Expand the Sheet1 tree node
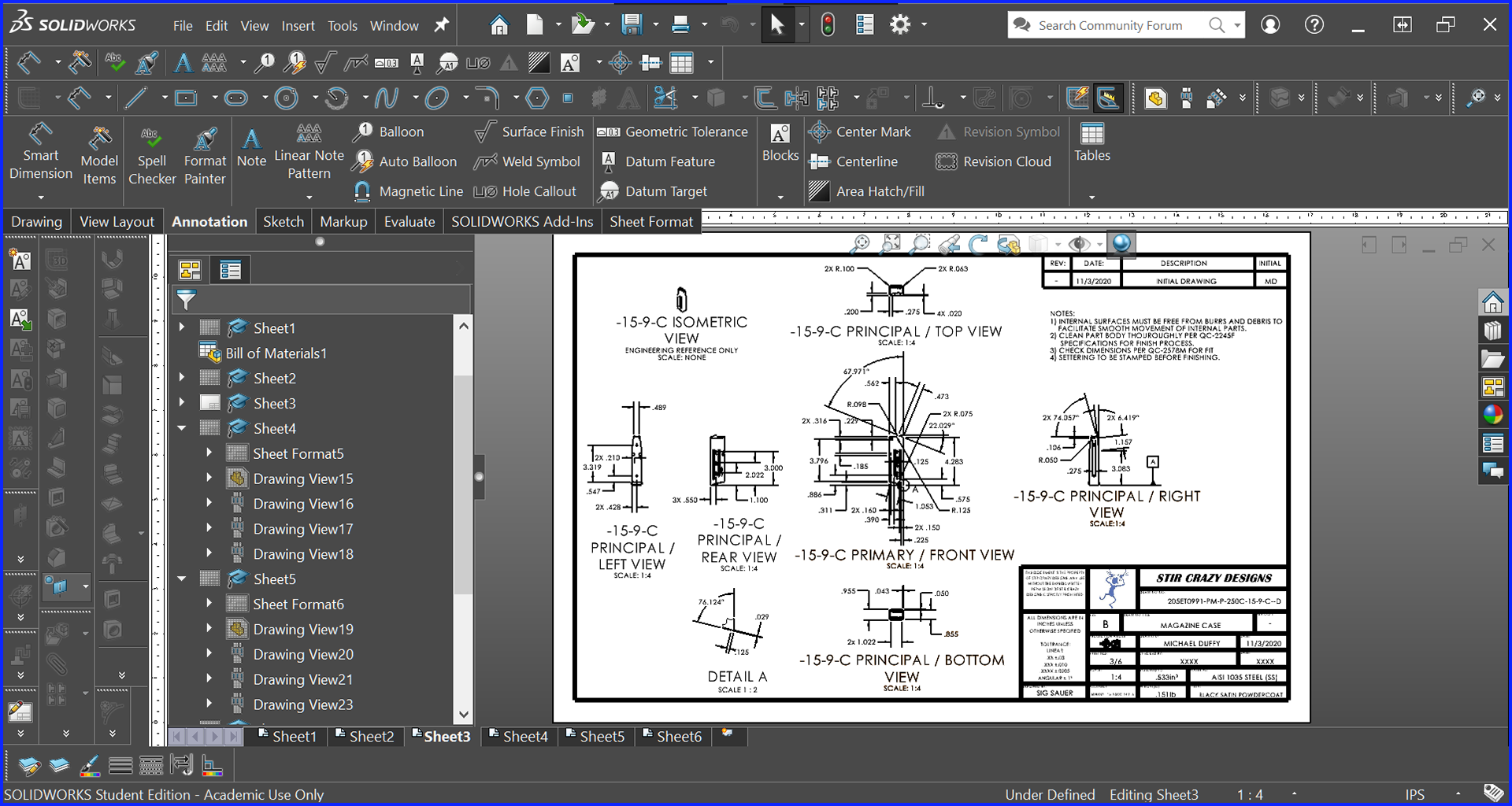 (182, 327)
